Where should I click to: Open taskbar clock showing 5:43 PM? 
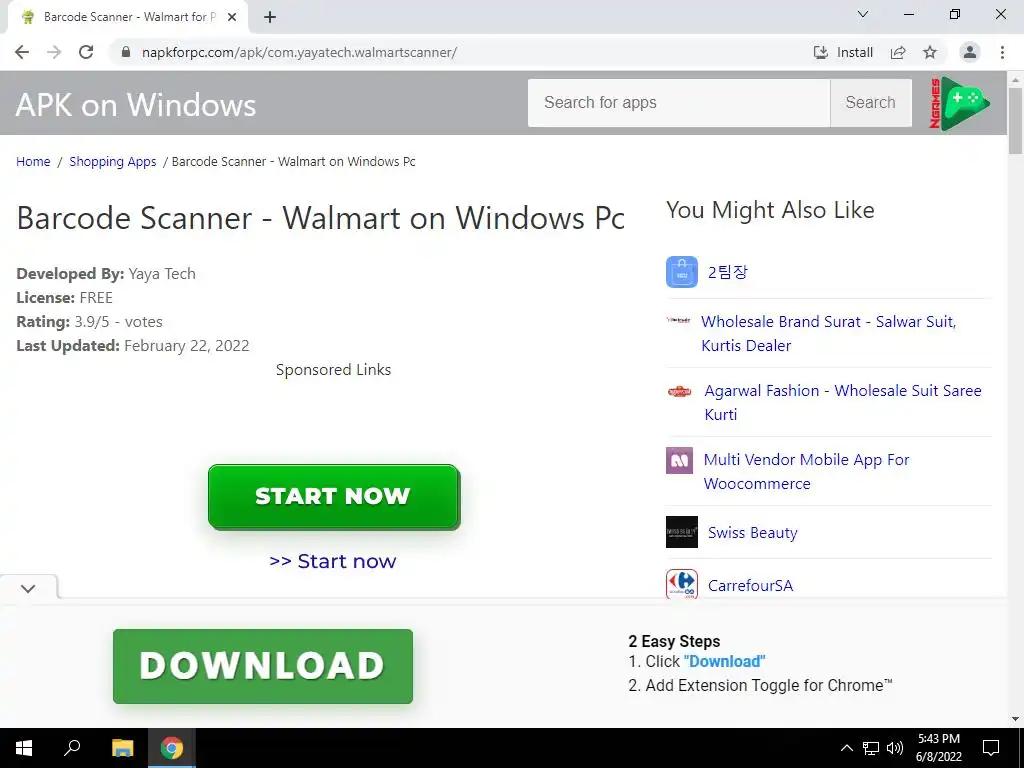[x=938, y=748]
